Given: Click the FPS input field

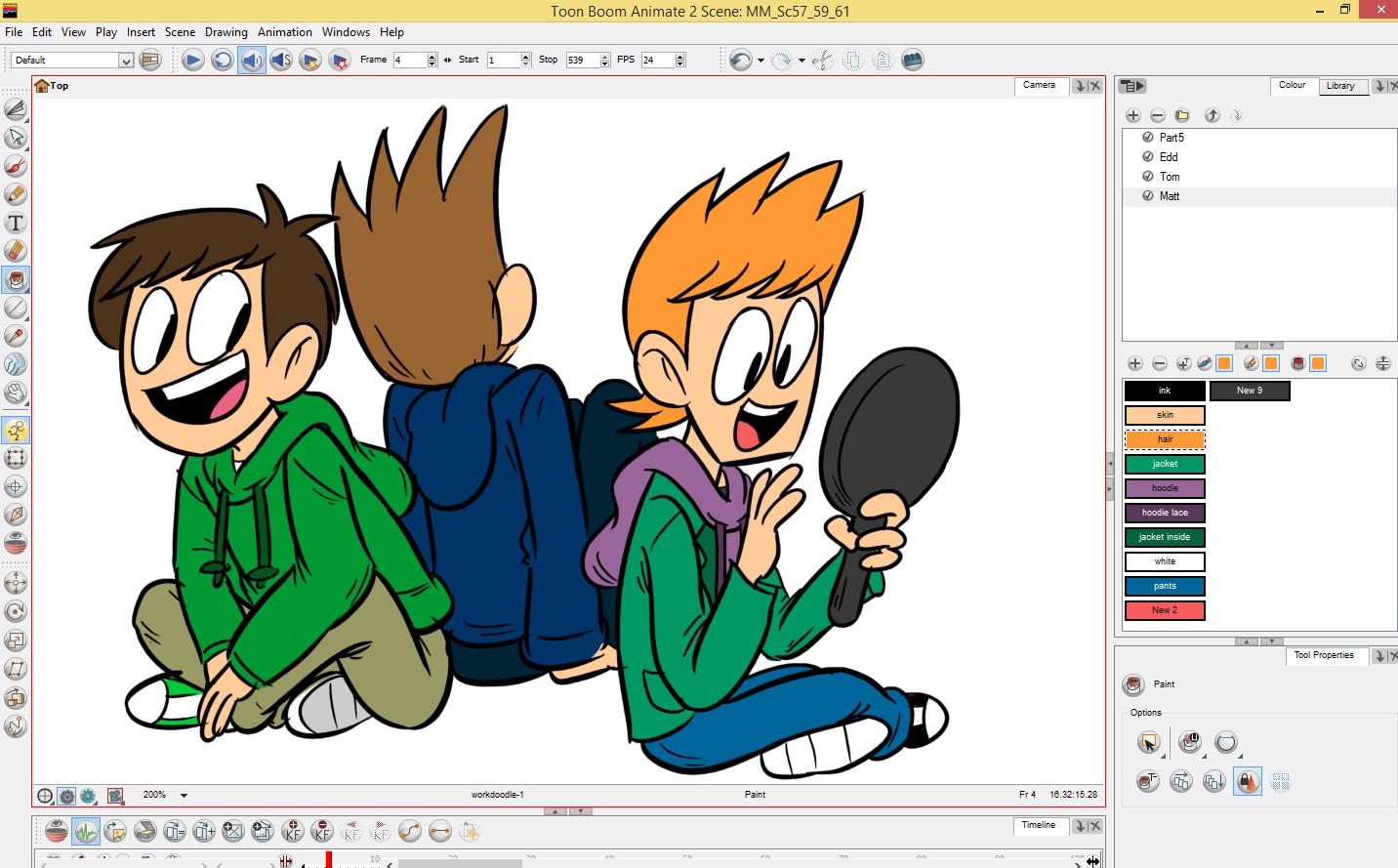Looking at the screenshot, I should pyautogui.click(x=657, y=61).
